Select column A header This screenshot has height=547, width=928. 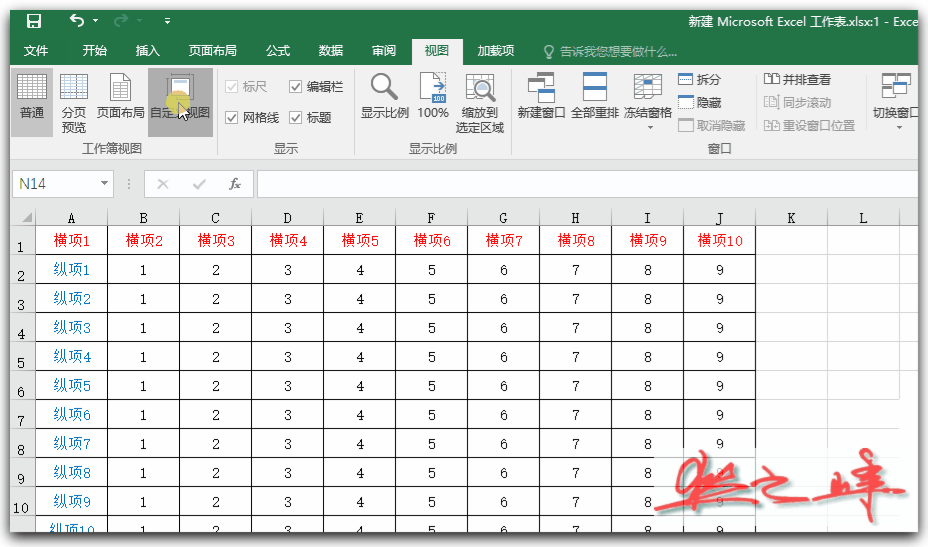tap(72, 218)
